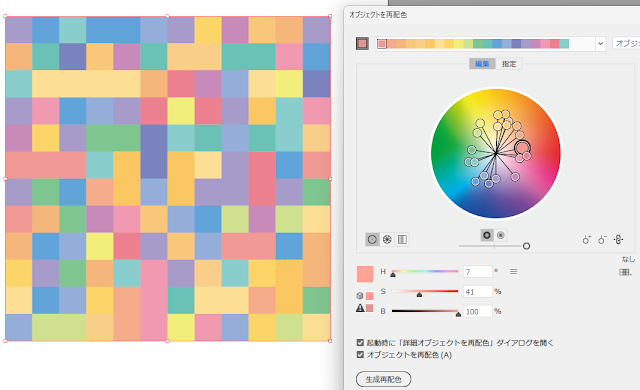Click the wide pale yellow rectangle in artwork
Viewport: 640px width, 390px height.
(86, 84)
